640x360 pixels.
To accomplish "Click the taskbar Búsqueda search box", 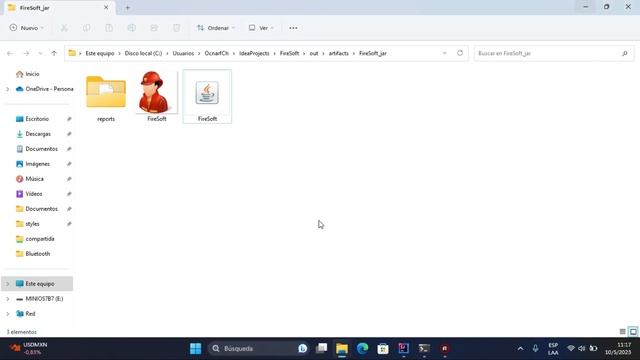I will coord(258,349).
